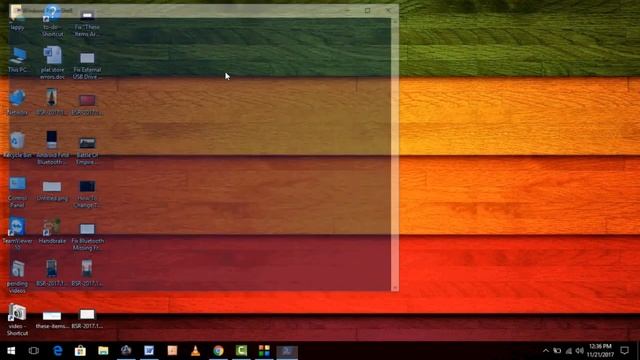The width and height of the screenshot is (640, 360).
Task: Open the pending videos folder icon
Action: [x=17, y=277]
